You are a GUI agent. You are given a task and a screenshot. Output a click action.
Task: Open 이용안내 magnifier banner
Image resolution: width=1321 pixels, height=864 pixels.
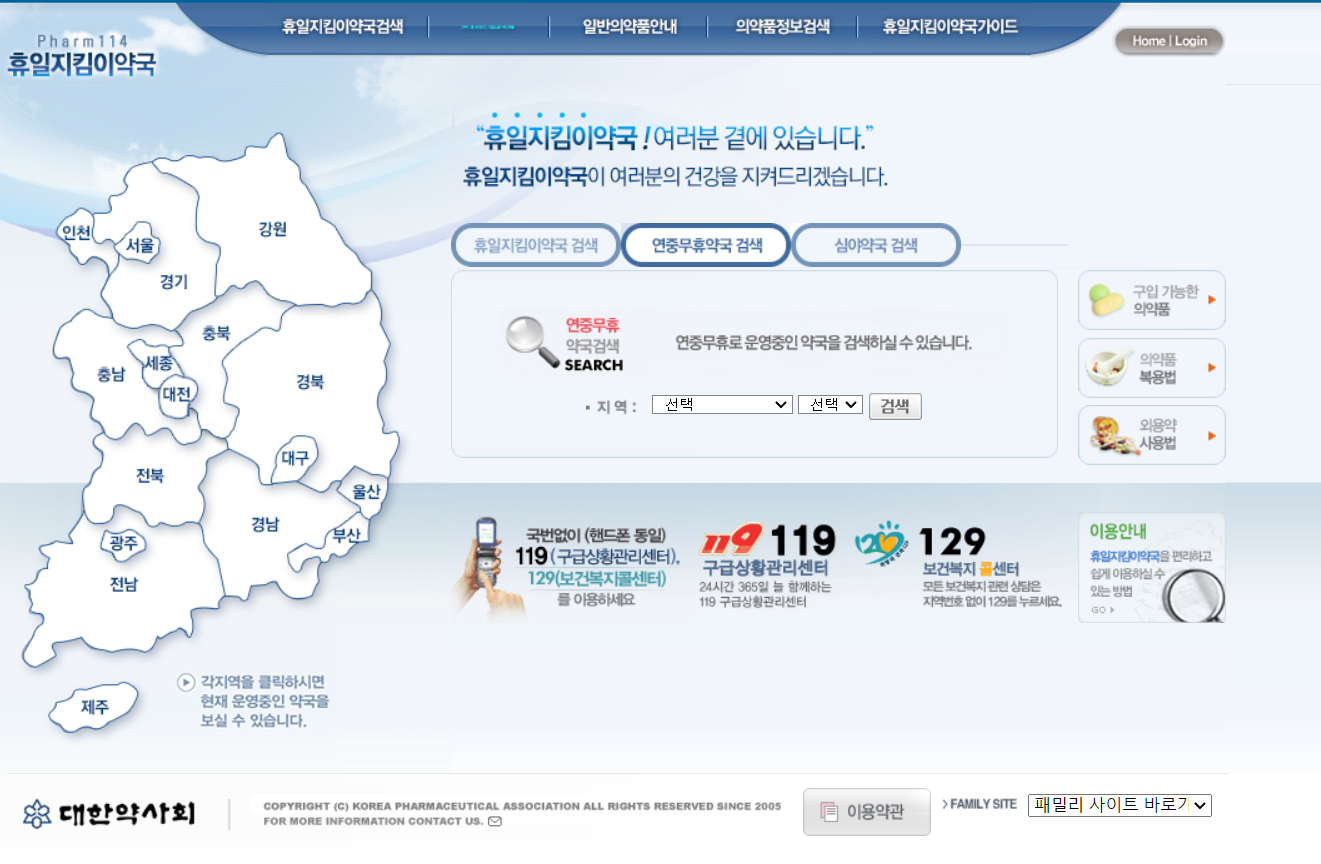point(1151,568)
